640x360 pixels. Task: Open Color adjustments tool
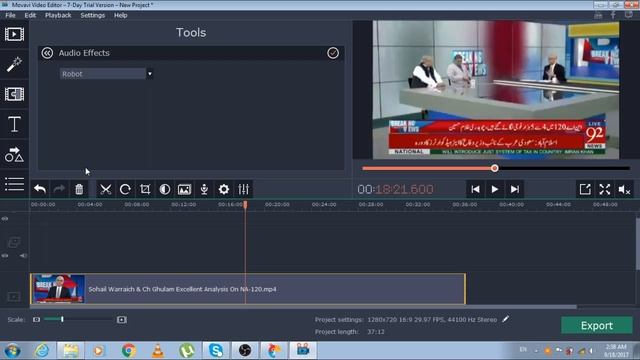click(165, 189)
